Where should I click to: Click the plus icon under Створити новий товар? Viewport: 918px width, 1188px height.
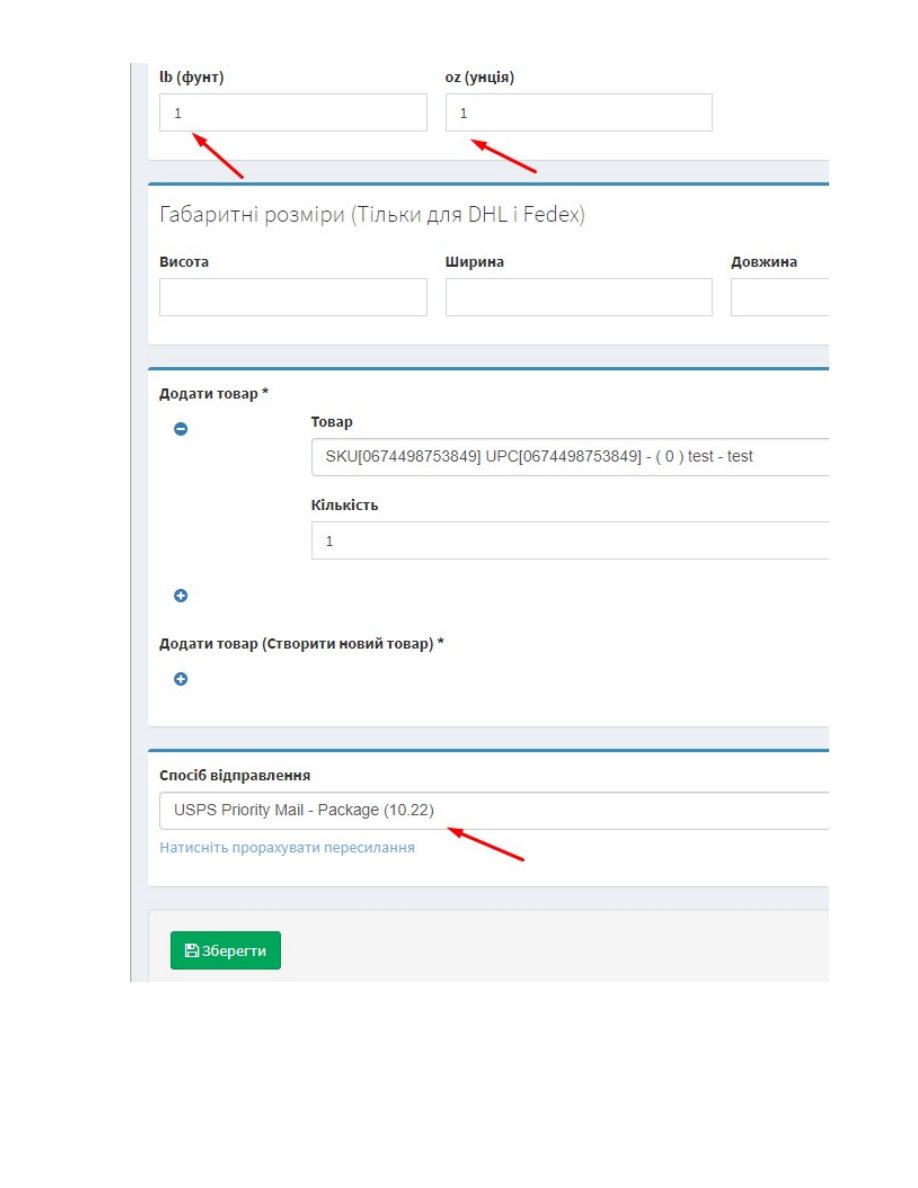180,679
